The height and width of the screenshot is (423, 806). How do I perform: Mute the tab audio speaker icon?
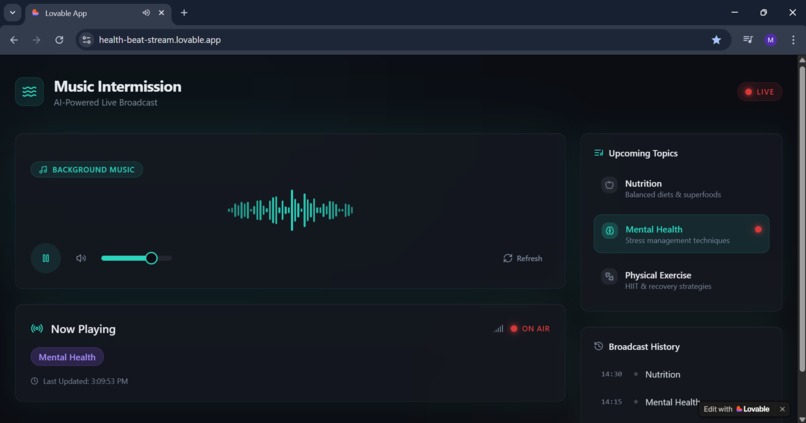(146, 13)
